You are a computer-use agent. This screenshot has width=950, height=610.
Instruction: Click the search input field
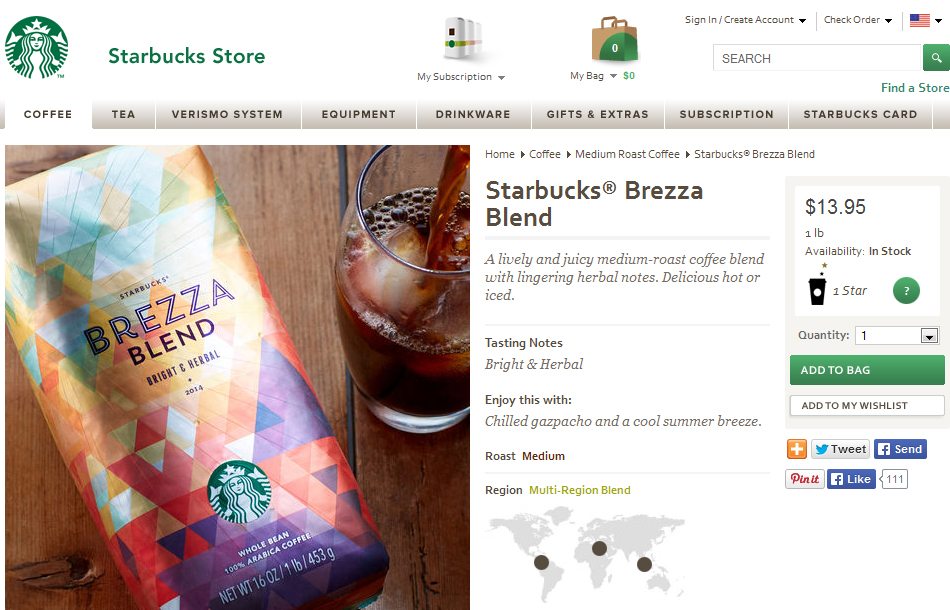(x=818, y=58)
